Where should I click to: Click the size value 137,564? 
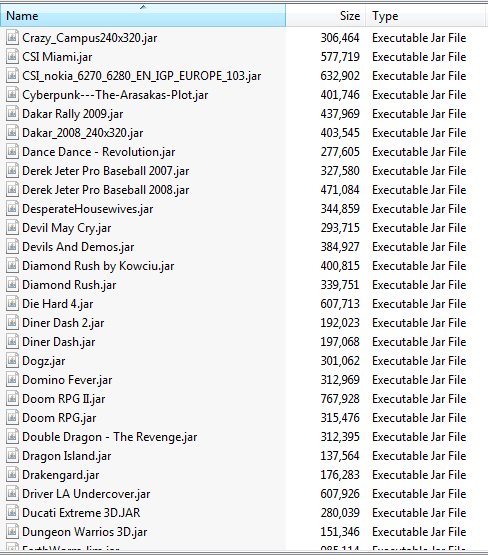click(340, 456)
